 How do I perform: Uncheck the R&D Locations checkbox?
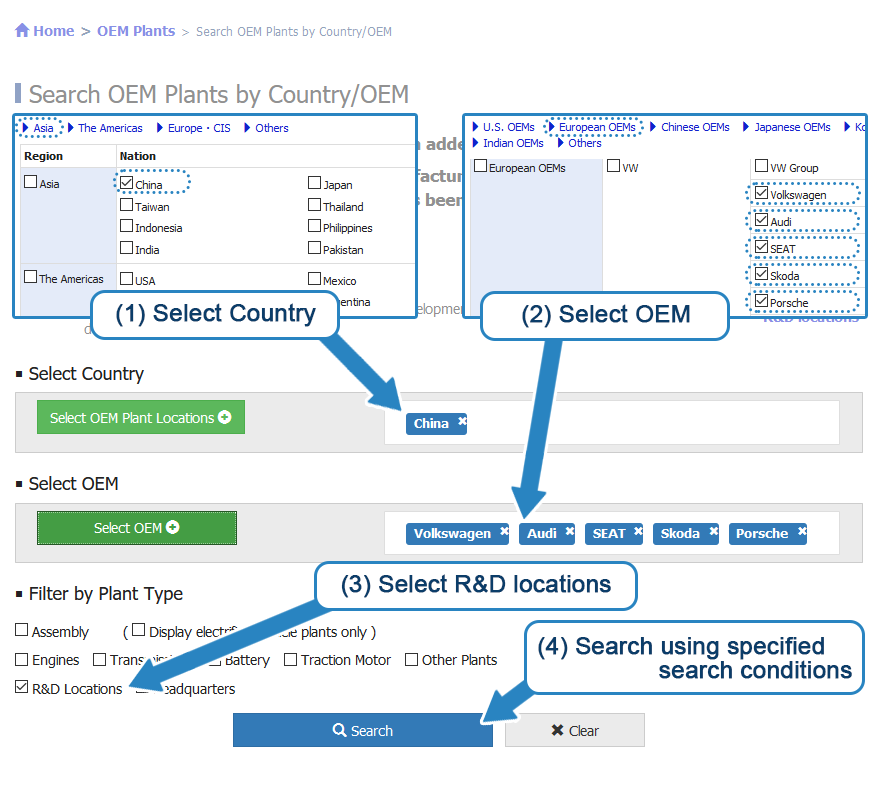point(21,687)
